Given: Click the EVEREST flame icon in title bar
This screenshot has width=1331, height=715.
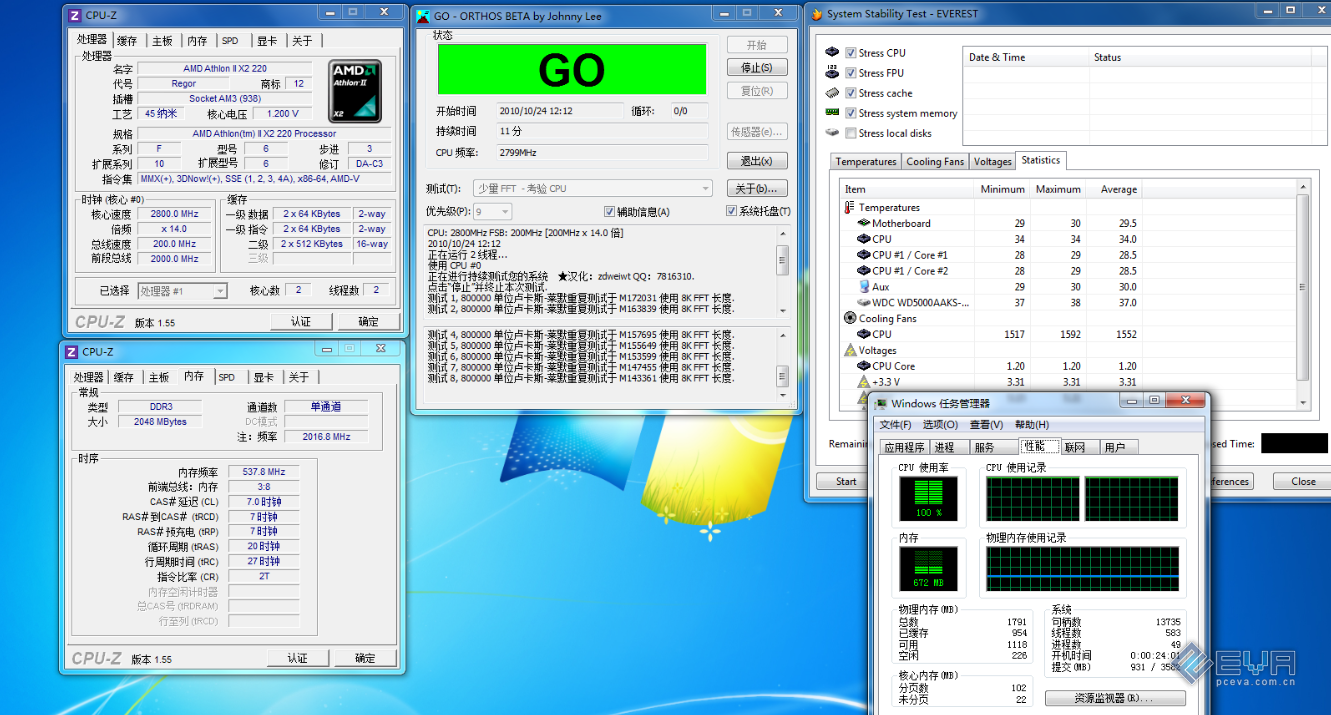Looking at the screenshot, I should click(817, 14).
